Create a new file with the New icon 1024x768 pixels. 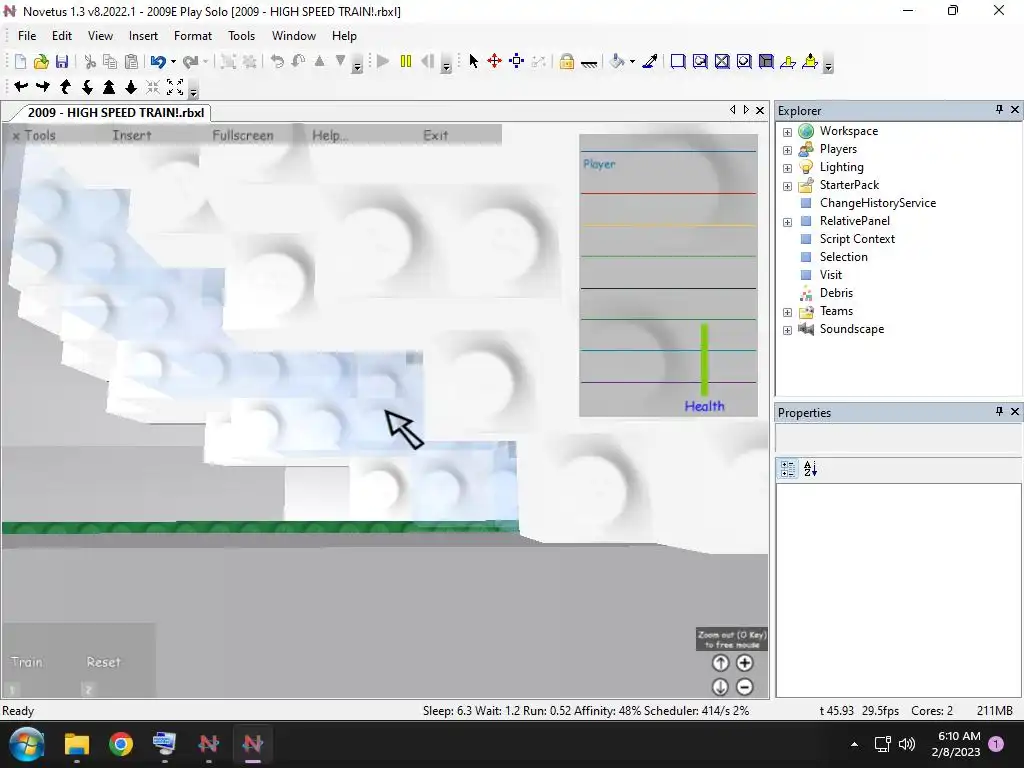point(20,61)
